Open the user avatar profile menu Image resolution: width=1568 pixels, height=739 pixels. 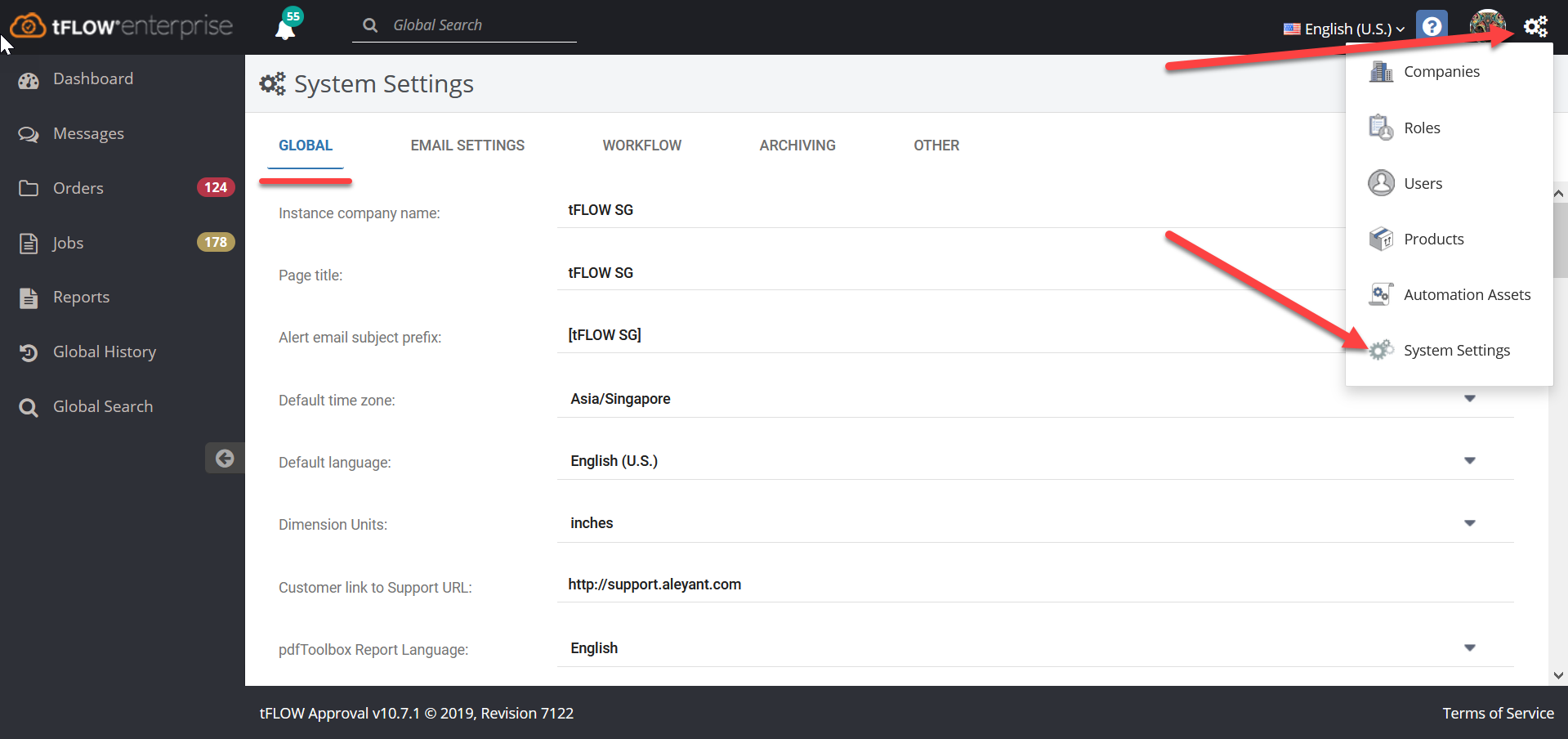point(1487,25)
